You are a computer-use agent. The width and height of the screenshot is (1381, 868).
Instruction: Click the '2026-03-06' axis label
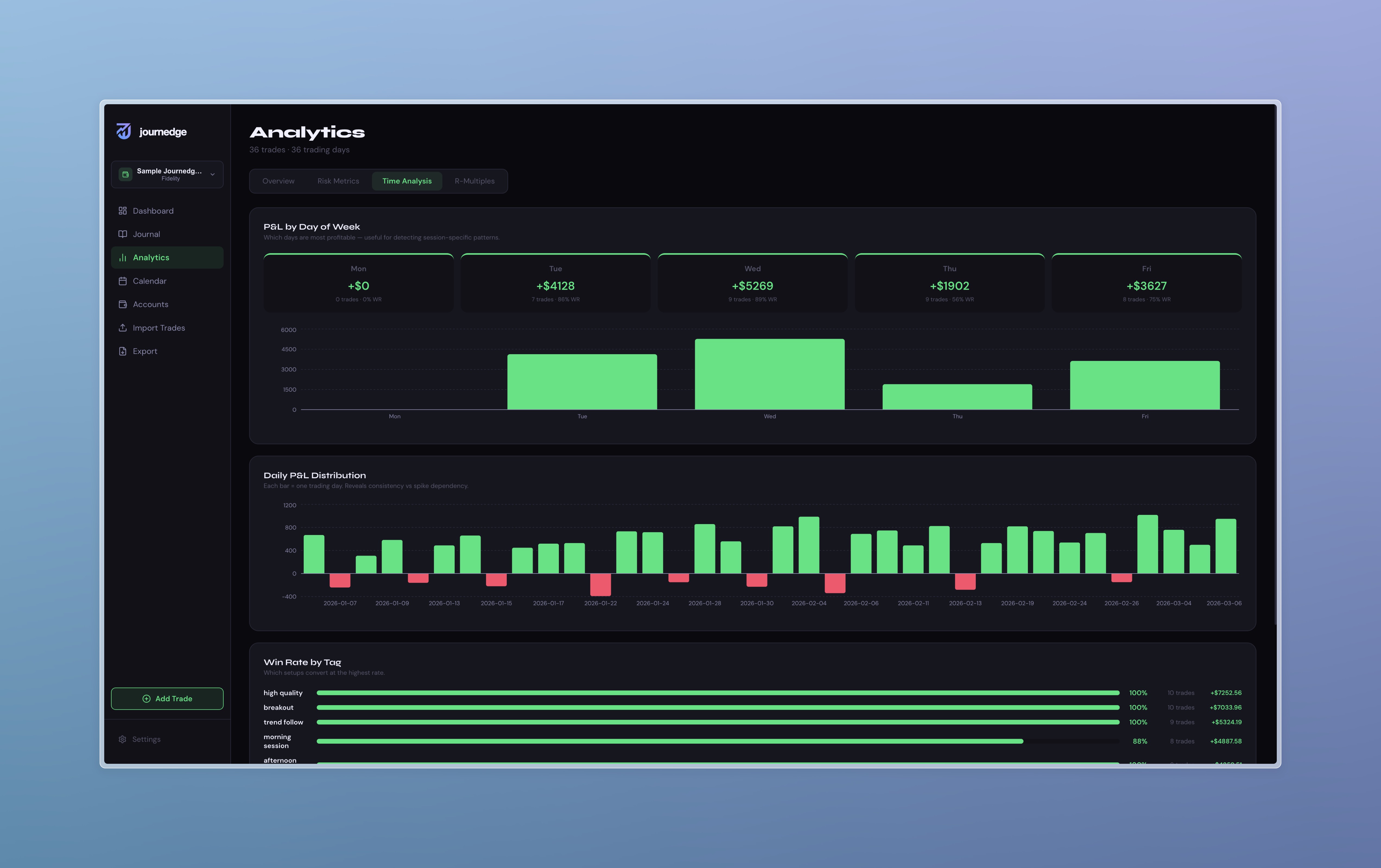1224,603
